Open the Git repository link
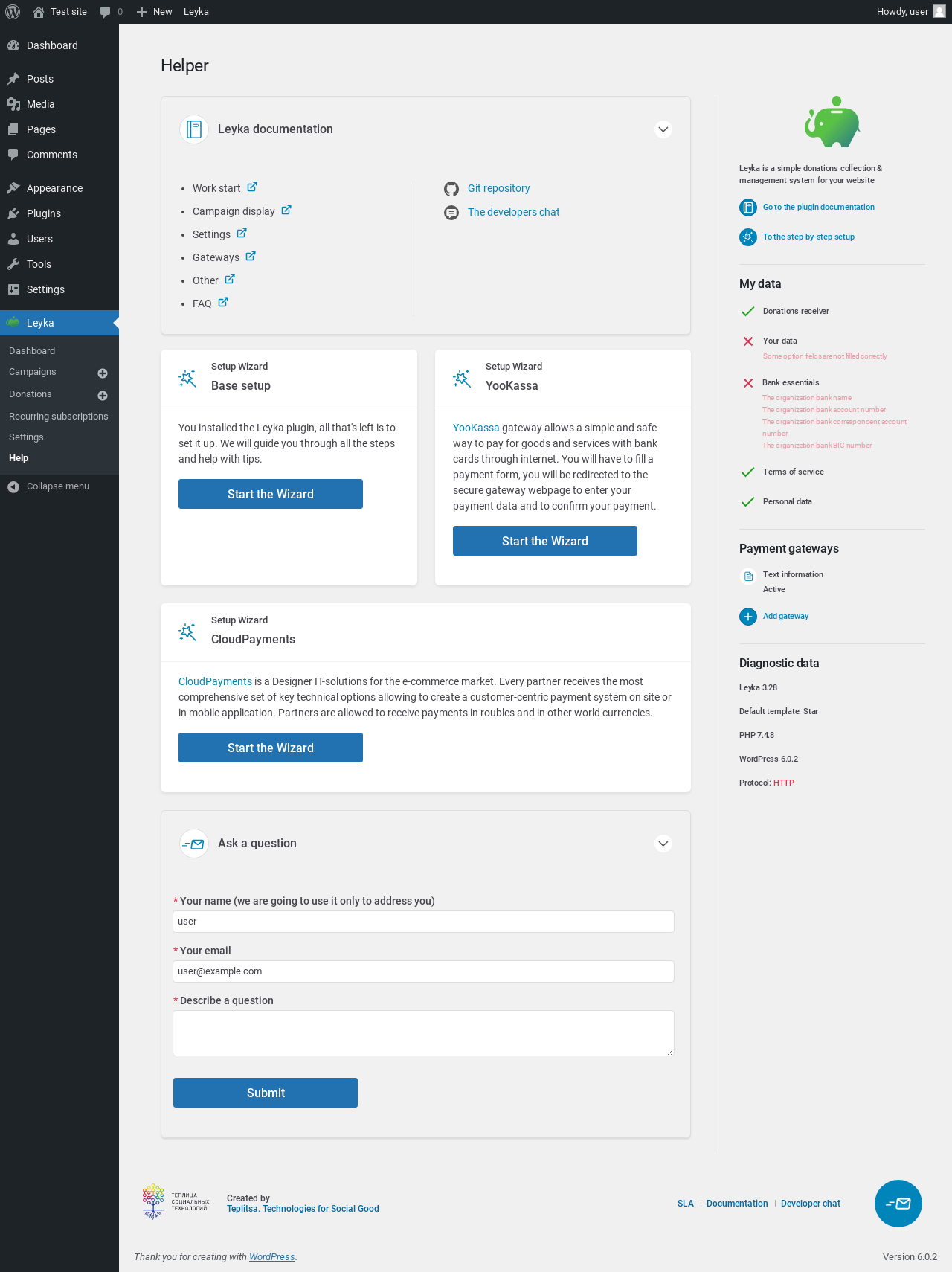 click(x=499, y=189)
